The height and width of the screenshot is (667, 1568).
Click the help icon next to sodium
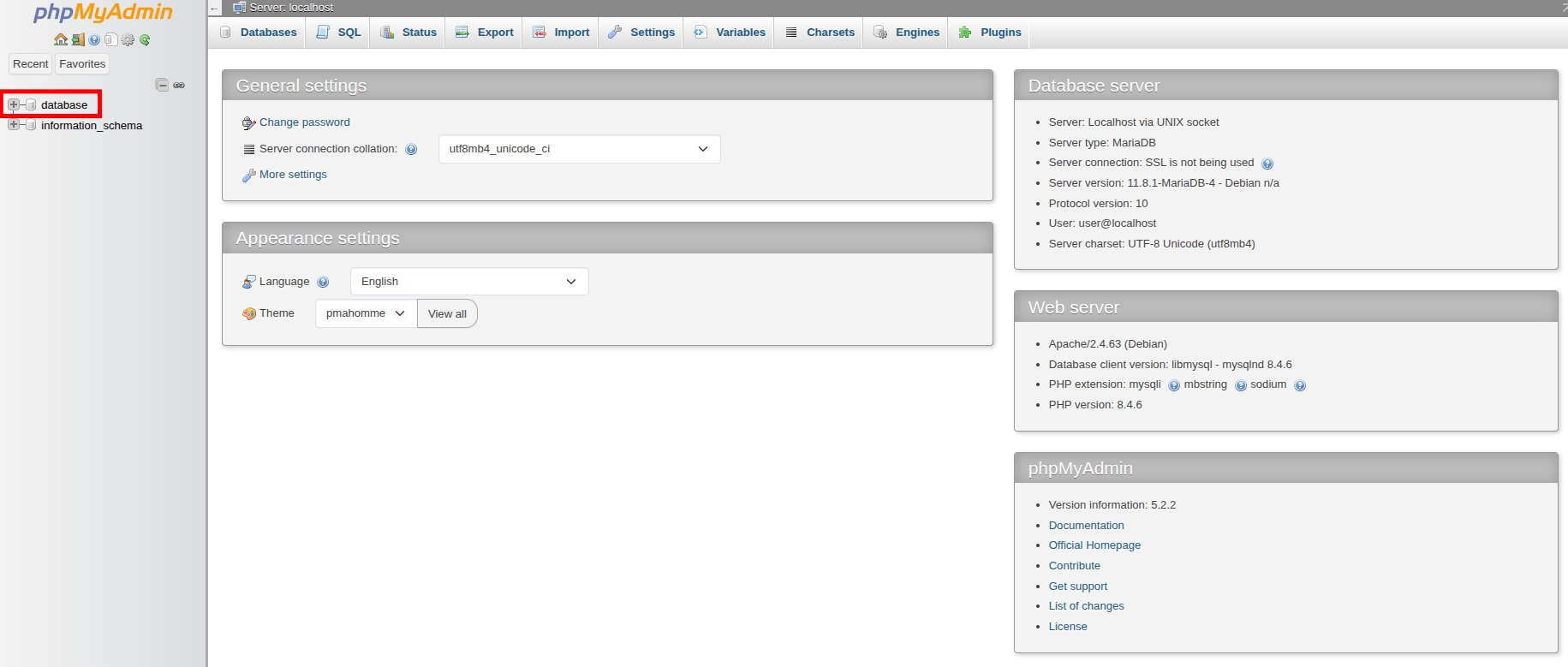pos(1300,385)
